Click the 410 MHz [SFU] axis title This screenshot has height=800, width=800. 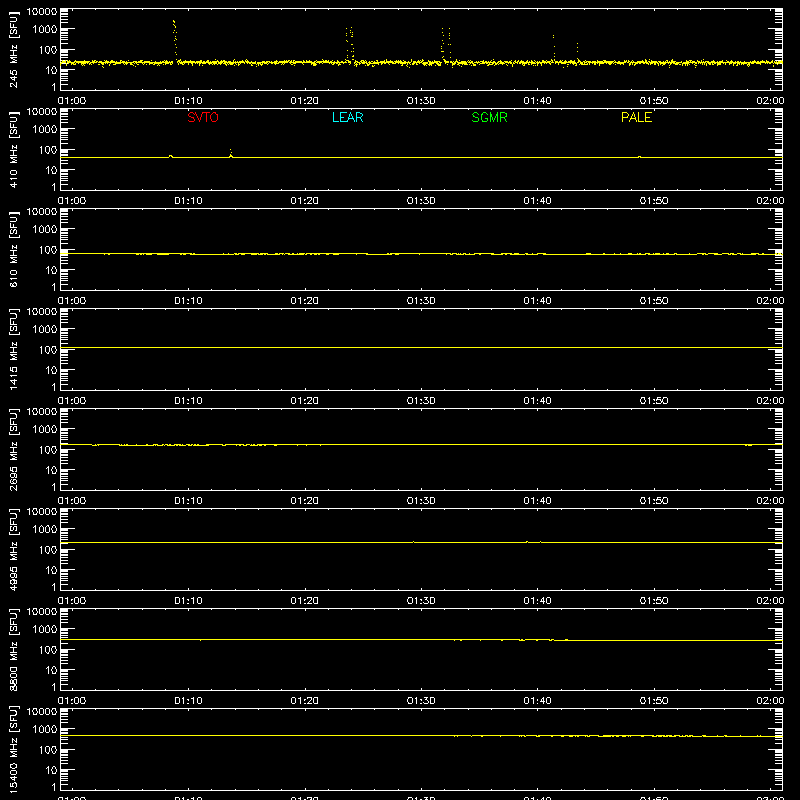tap(14, 149)
